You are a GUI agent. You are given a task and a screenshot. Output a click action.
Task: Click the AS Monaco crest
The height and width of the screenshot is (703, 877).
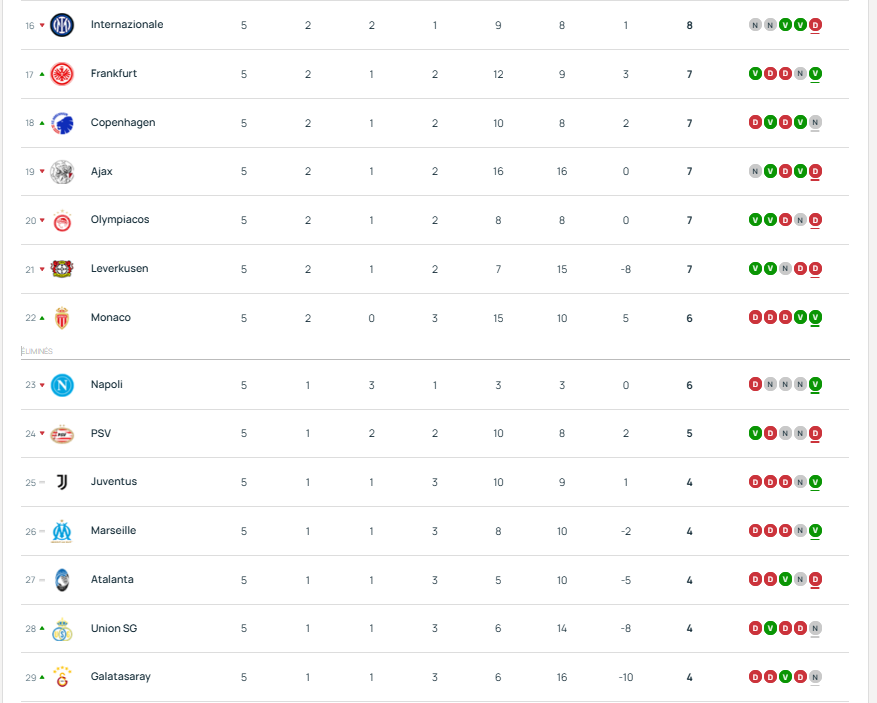tap(62, 318)
